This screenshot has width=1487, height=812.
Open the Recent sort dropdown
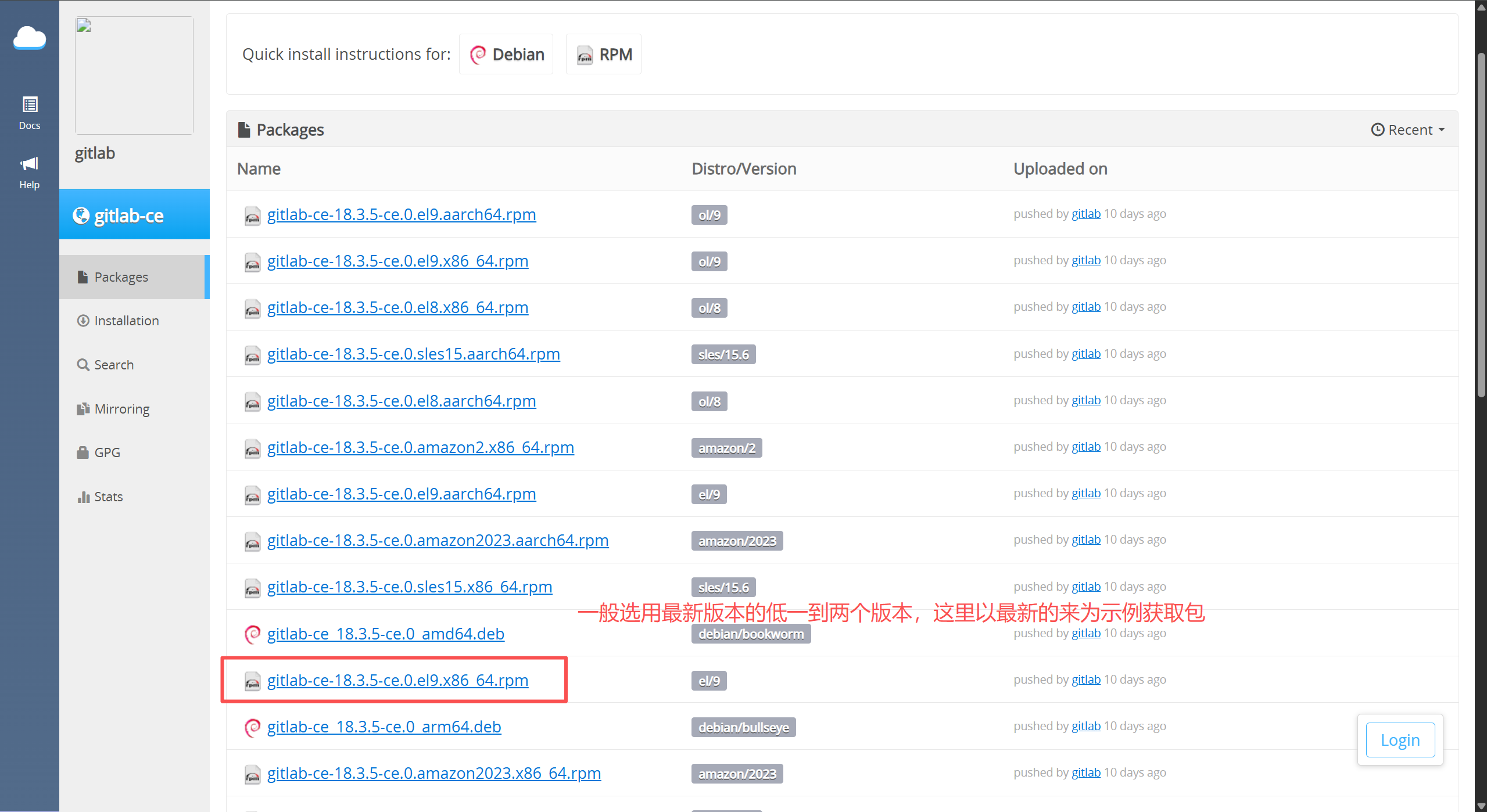click(x=1408, y=130)
